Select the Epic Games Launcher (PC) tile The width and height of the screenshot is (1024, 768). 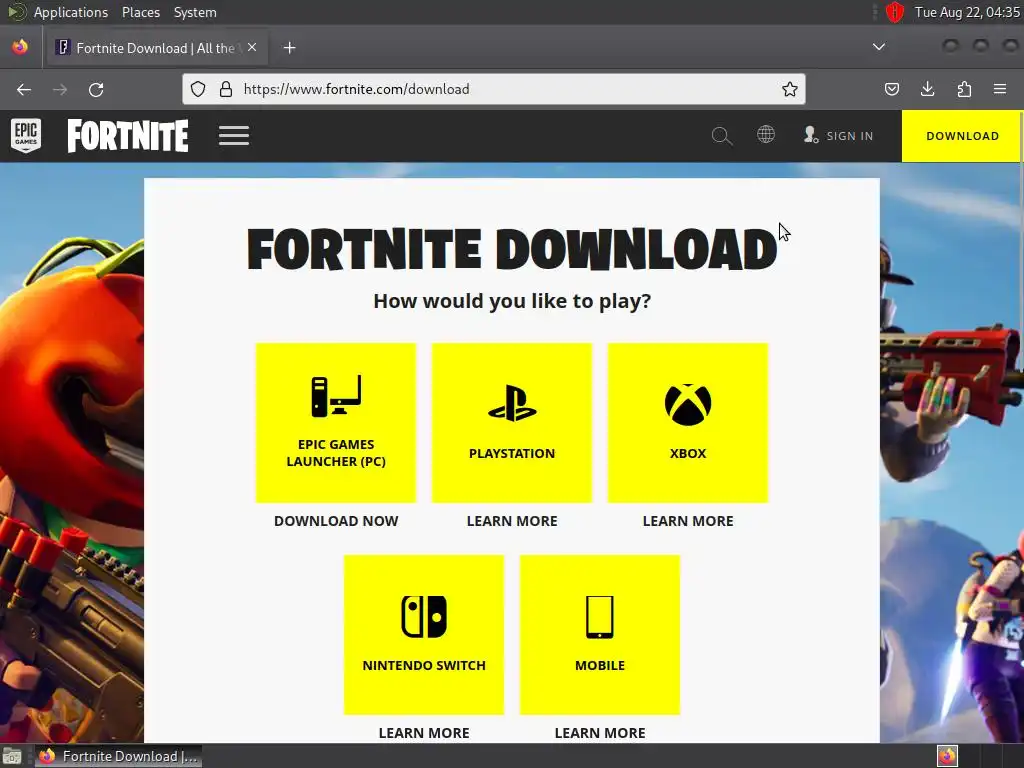pos(336,423)
